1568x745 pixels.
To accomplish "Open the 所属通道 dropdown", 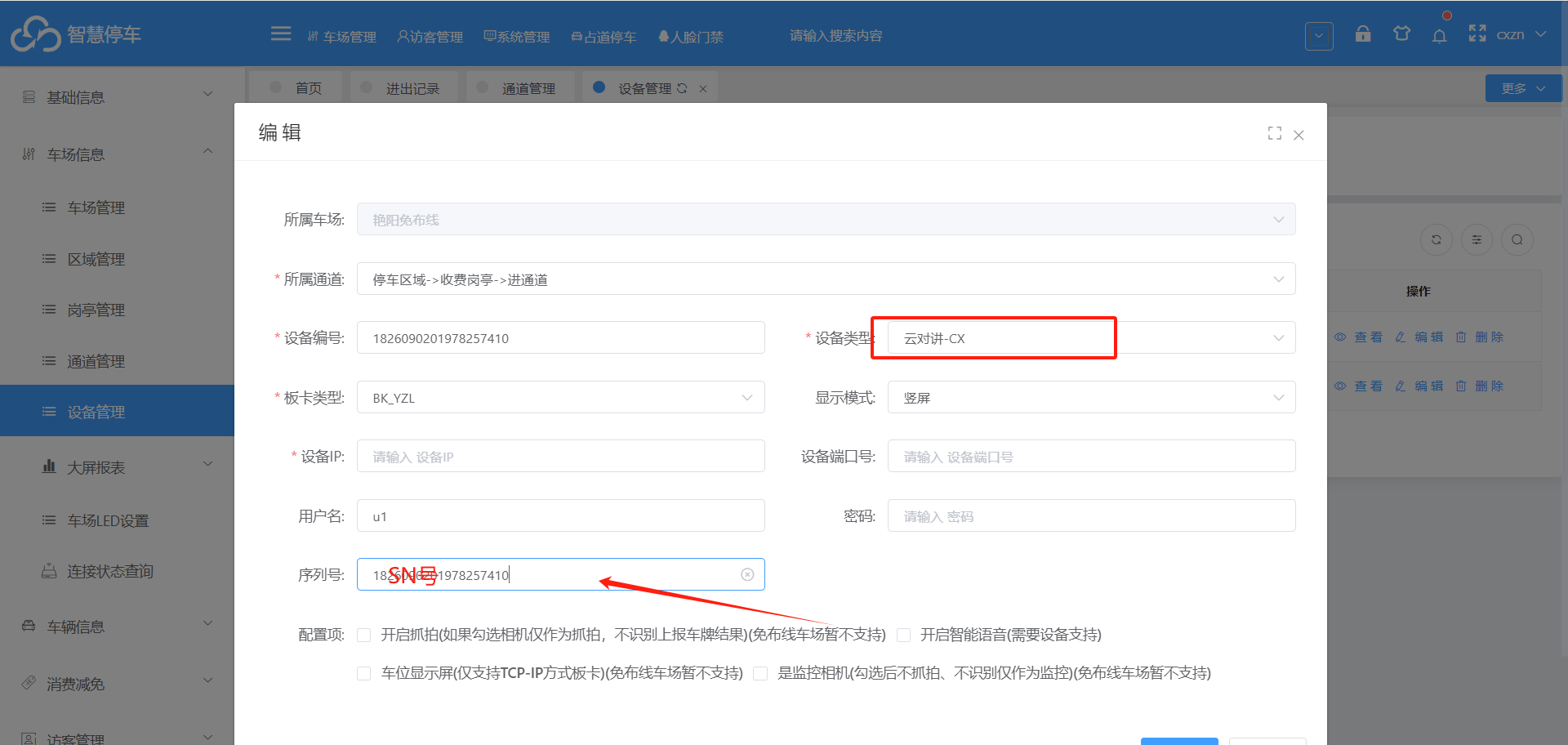I will click(826, 279).
